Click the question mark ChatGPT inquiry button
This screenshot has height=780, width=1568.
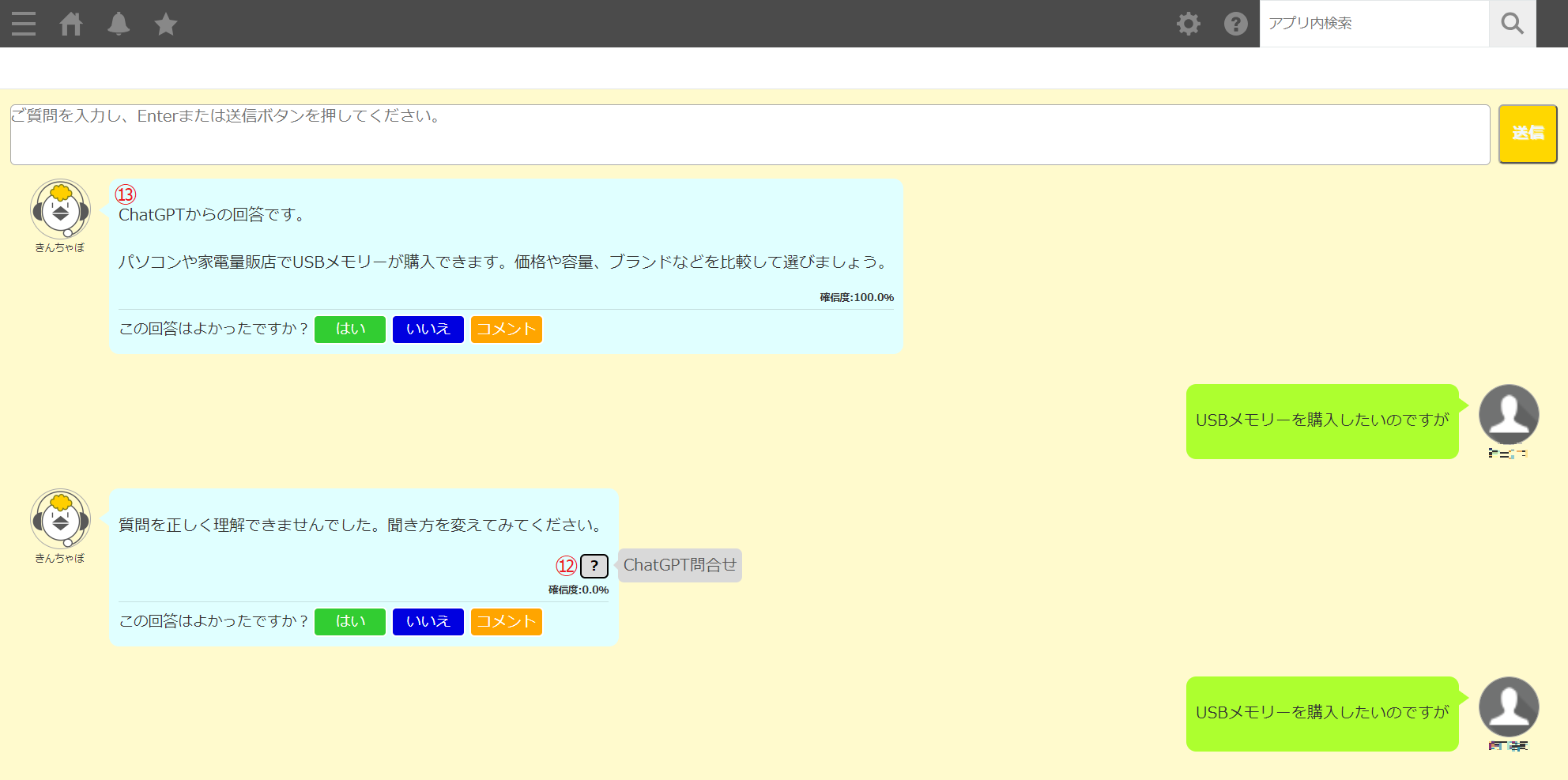tap(594, 566)
